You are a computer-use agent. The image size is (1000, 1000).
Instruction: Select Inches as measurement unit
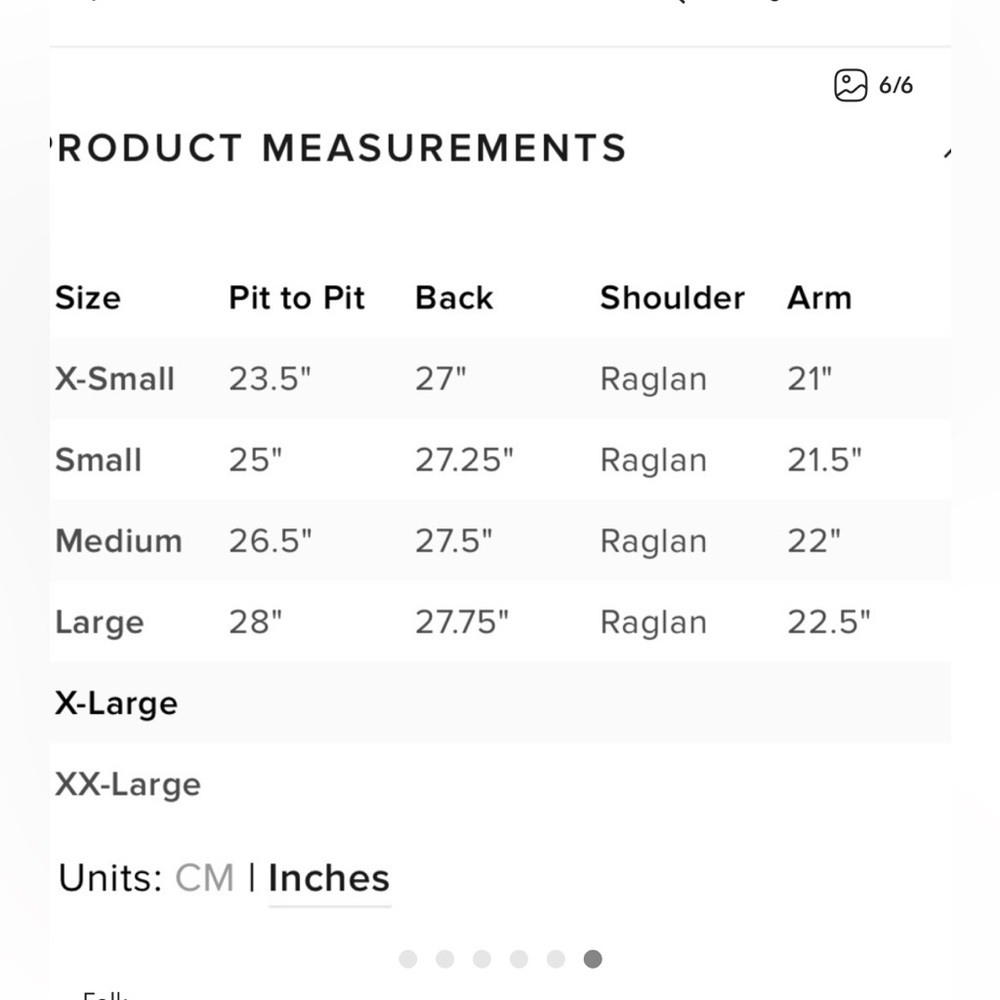[329, 878]
